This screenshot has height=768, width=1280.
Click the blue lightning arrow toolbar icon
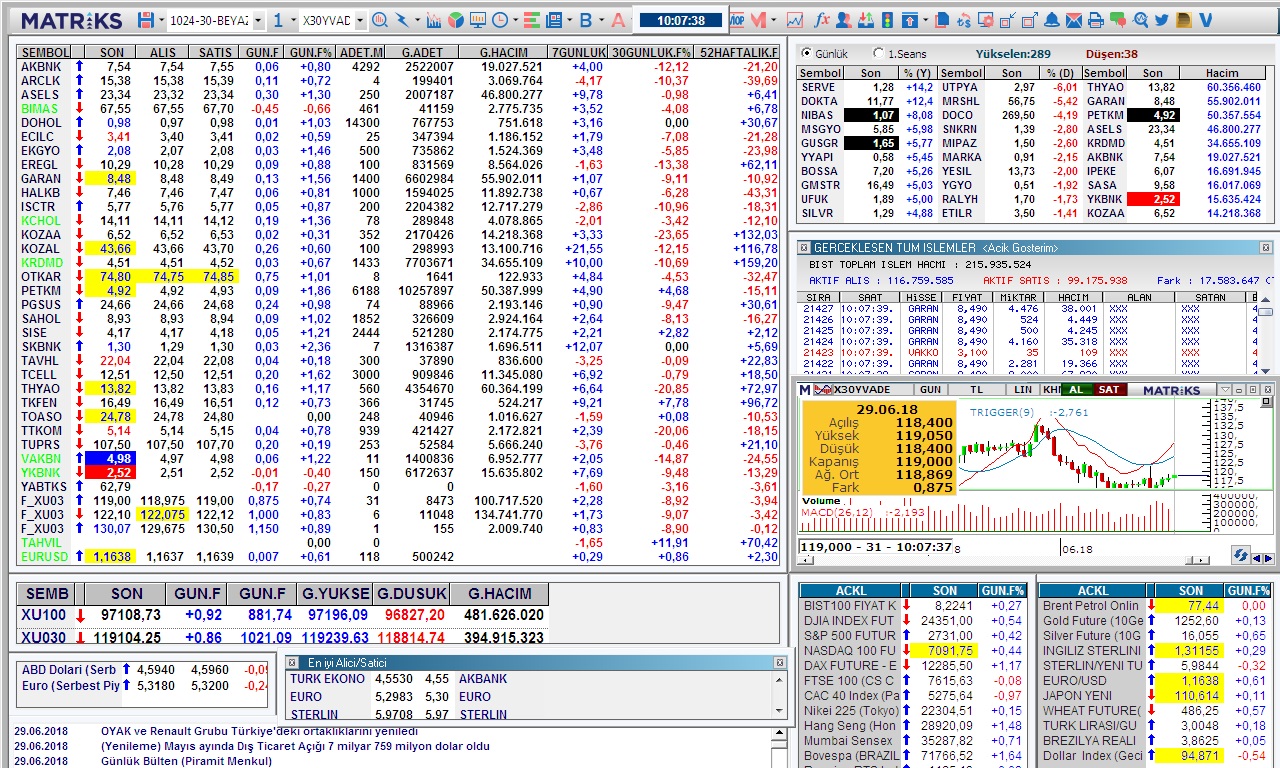pos(402,20)
